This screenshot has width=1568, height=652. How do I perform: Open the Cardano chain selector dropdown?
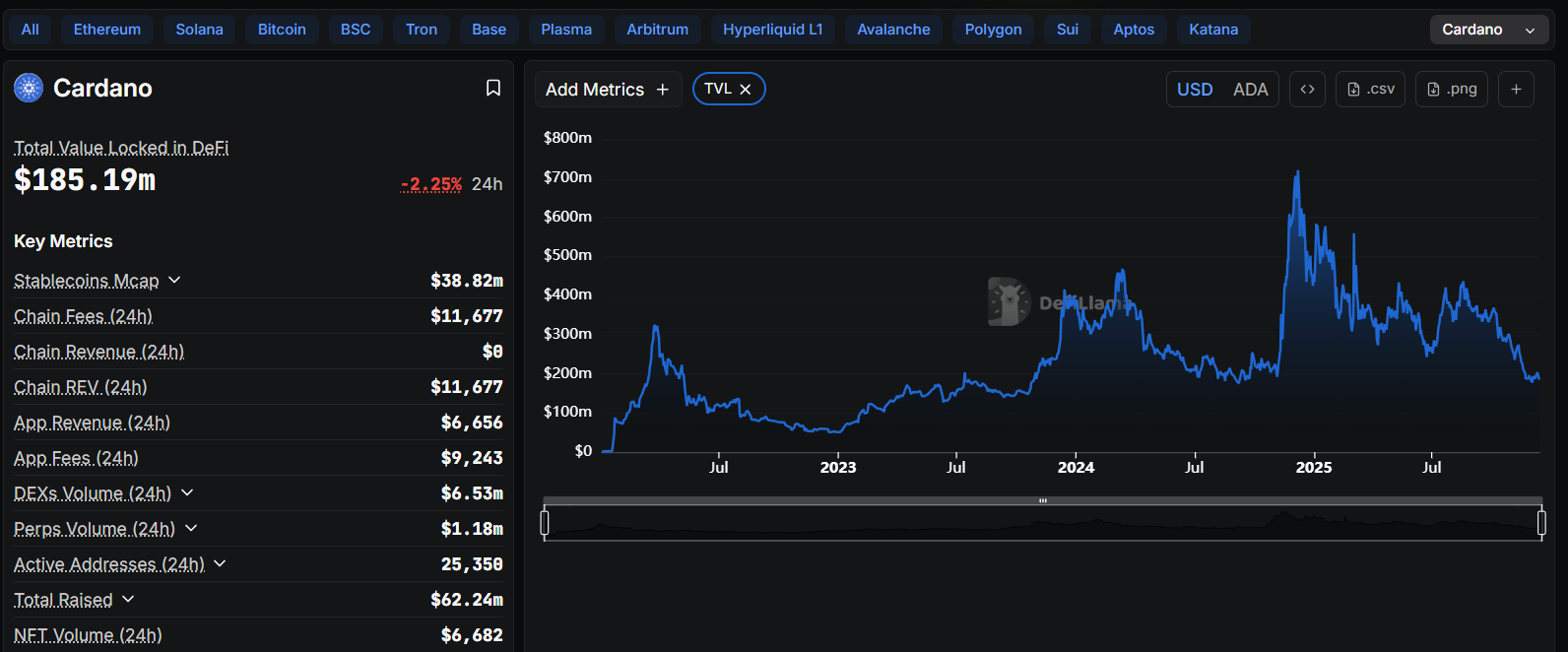pyautogui.click(x=1488, y=30)
